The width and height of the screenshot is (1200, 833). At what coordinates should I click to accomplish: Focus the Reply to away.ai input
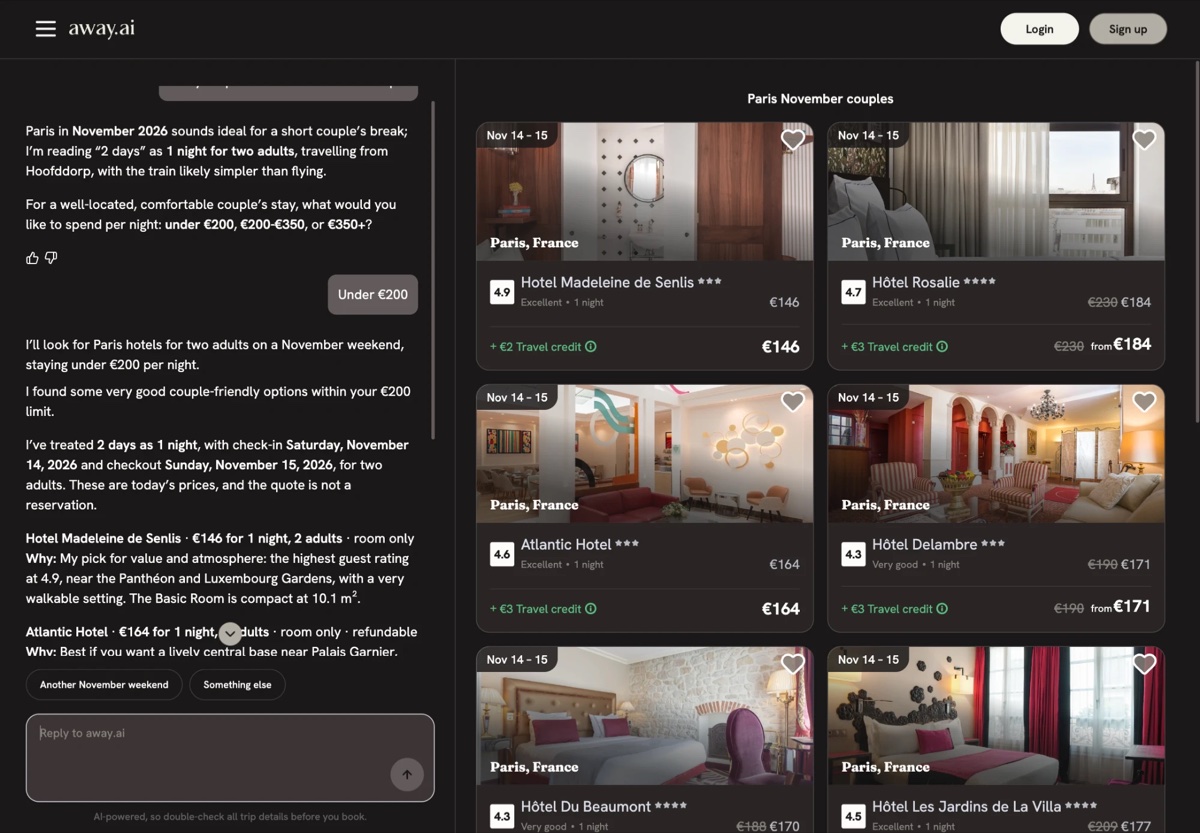coord(230,757)
